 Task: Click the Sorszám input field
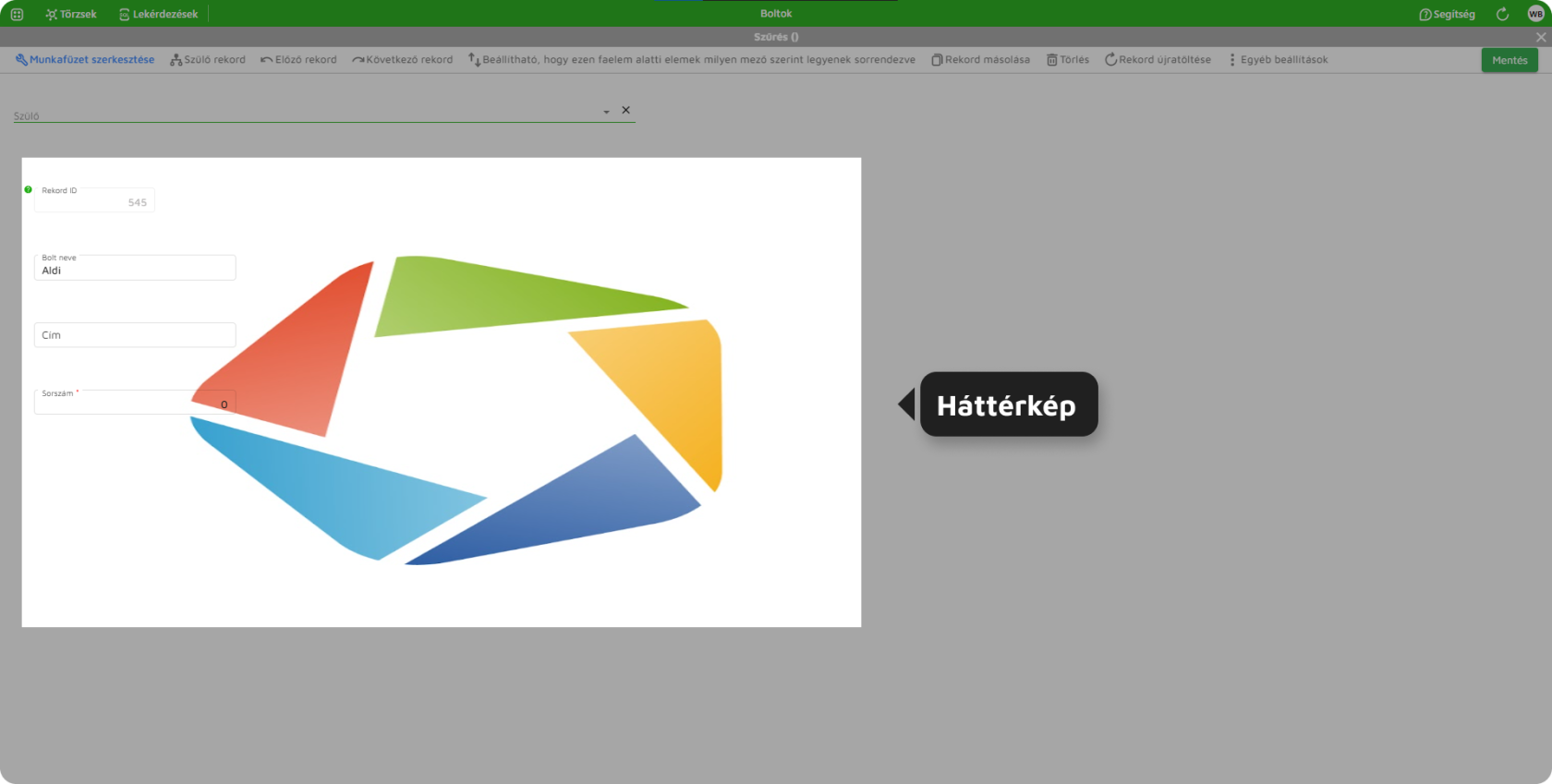[x=135, y=402]
